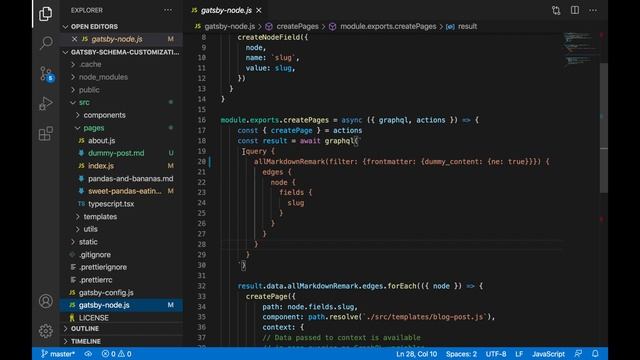The width and height of the screenshot is (640, 360).
Task: Open Source Control view with 5 changes
Action: coord(46,74)
